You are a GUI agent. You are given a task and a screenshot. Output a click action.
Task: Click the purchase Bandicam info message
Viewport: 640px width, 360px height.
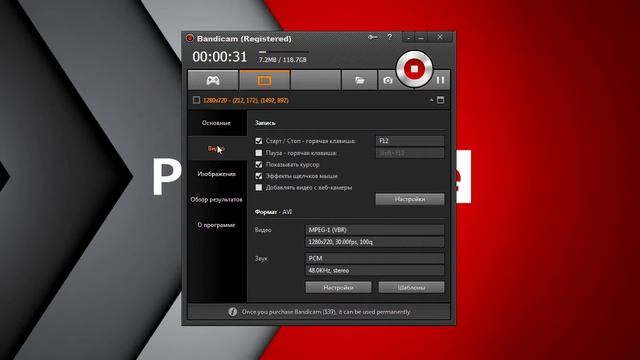coord(326,312)
